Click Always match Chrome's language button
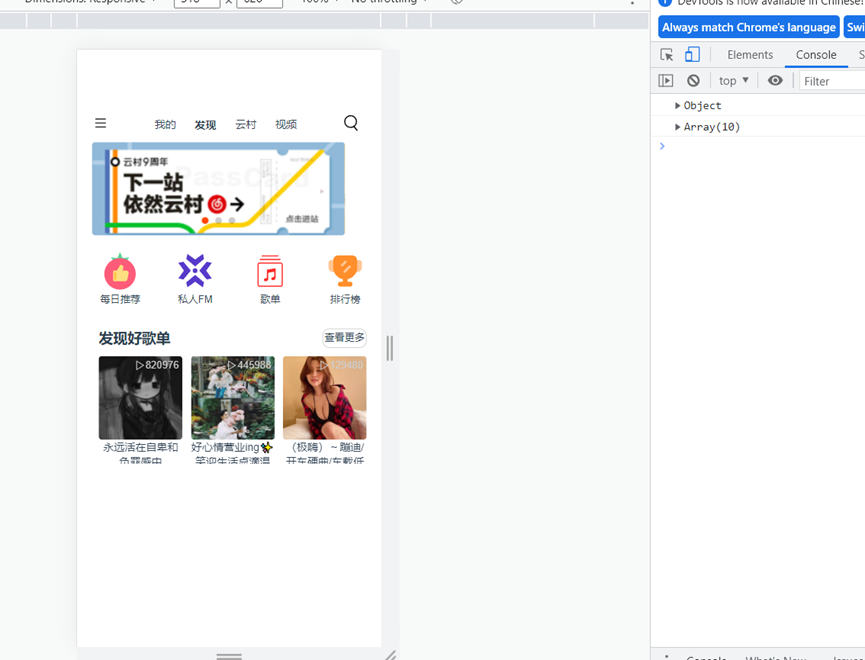 click(x=749, y=27)
